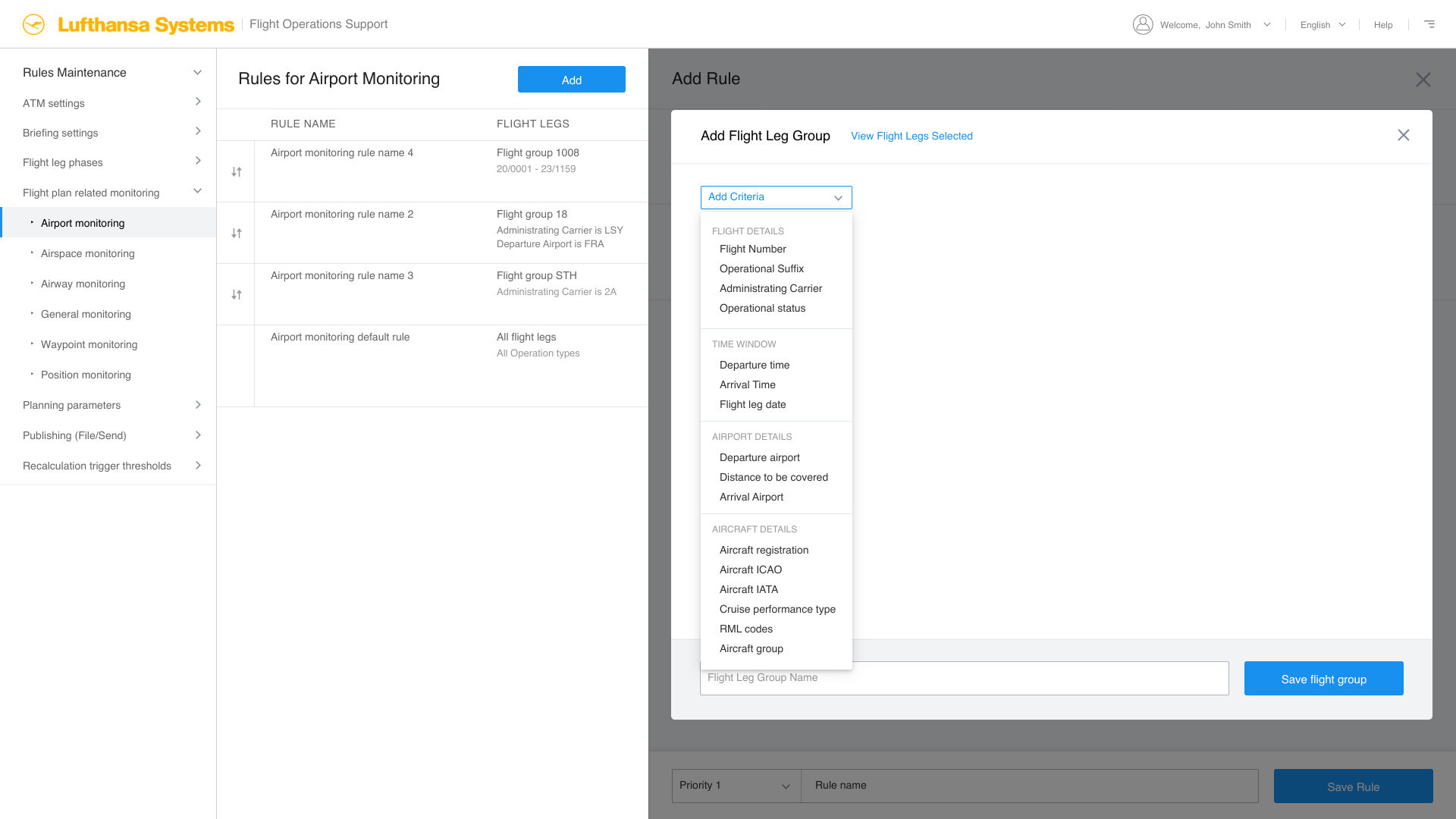
Task: Open Waypoint monitoring in sidebar
Action: tap(89, 344)
